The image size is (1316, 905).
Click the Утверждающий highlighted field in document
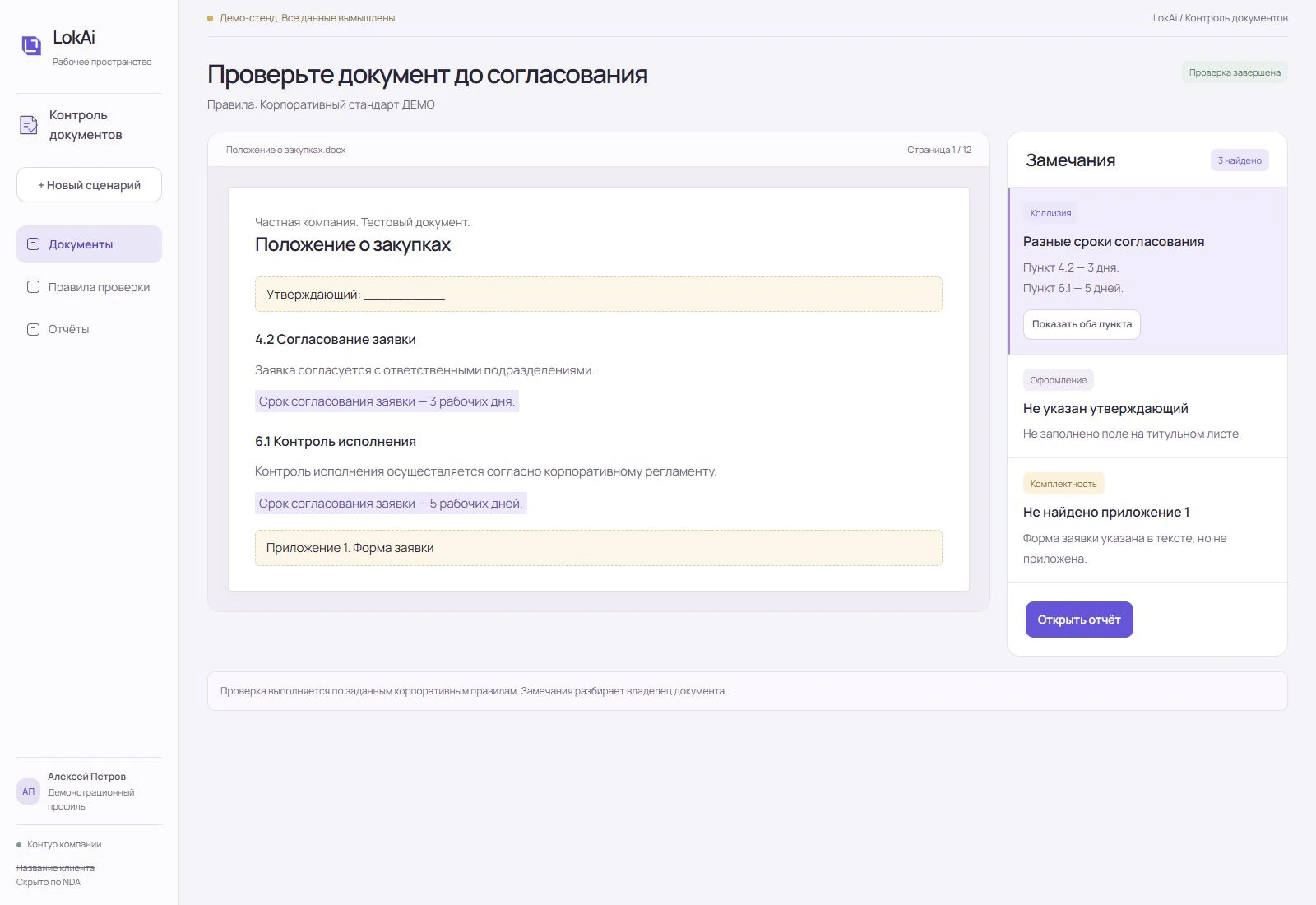point(599,295)
